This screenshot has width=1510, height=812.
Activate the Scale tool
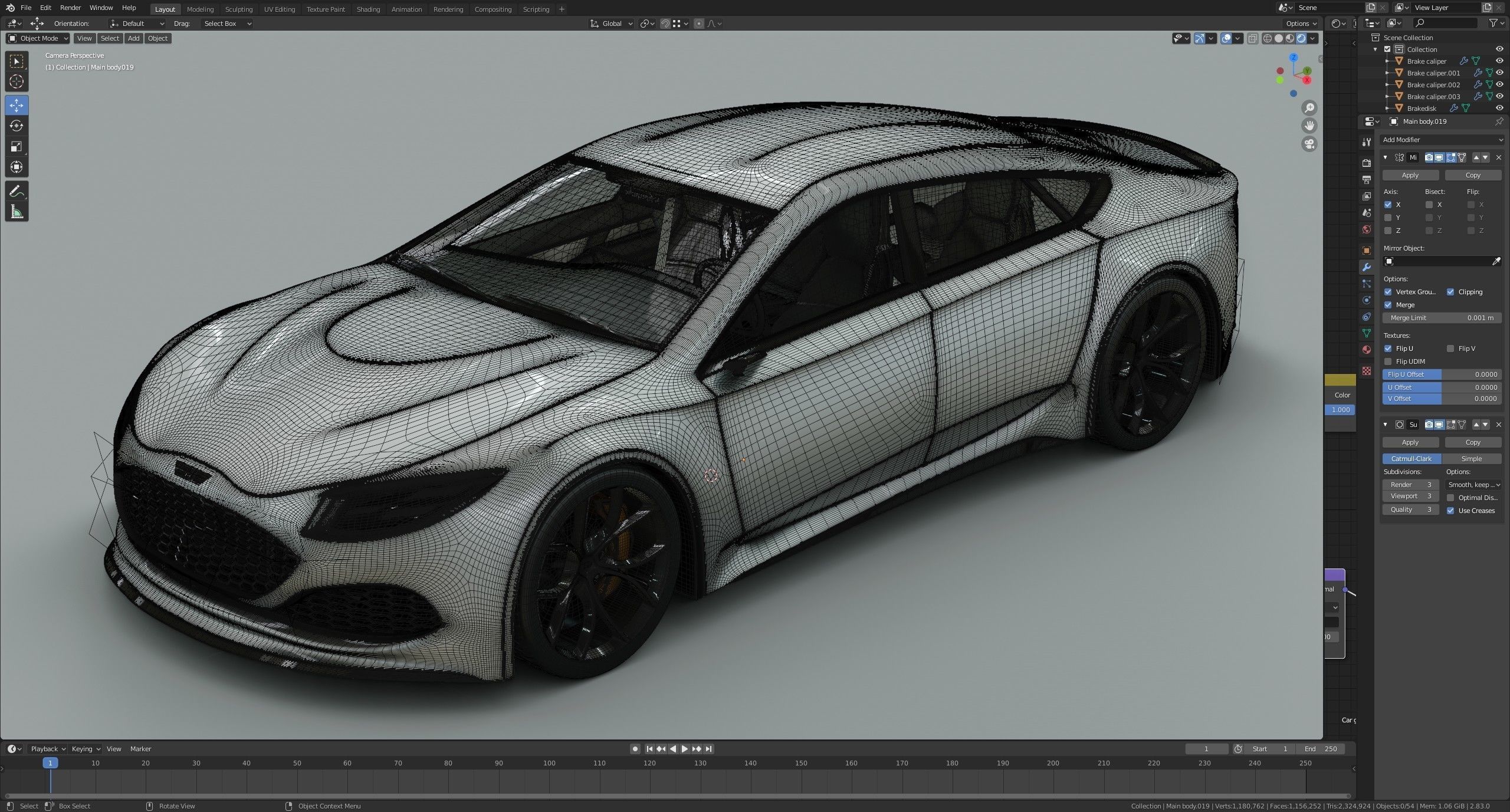tap(17, 146)
